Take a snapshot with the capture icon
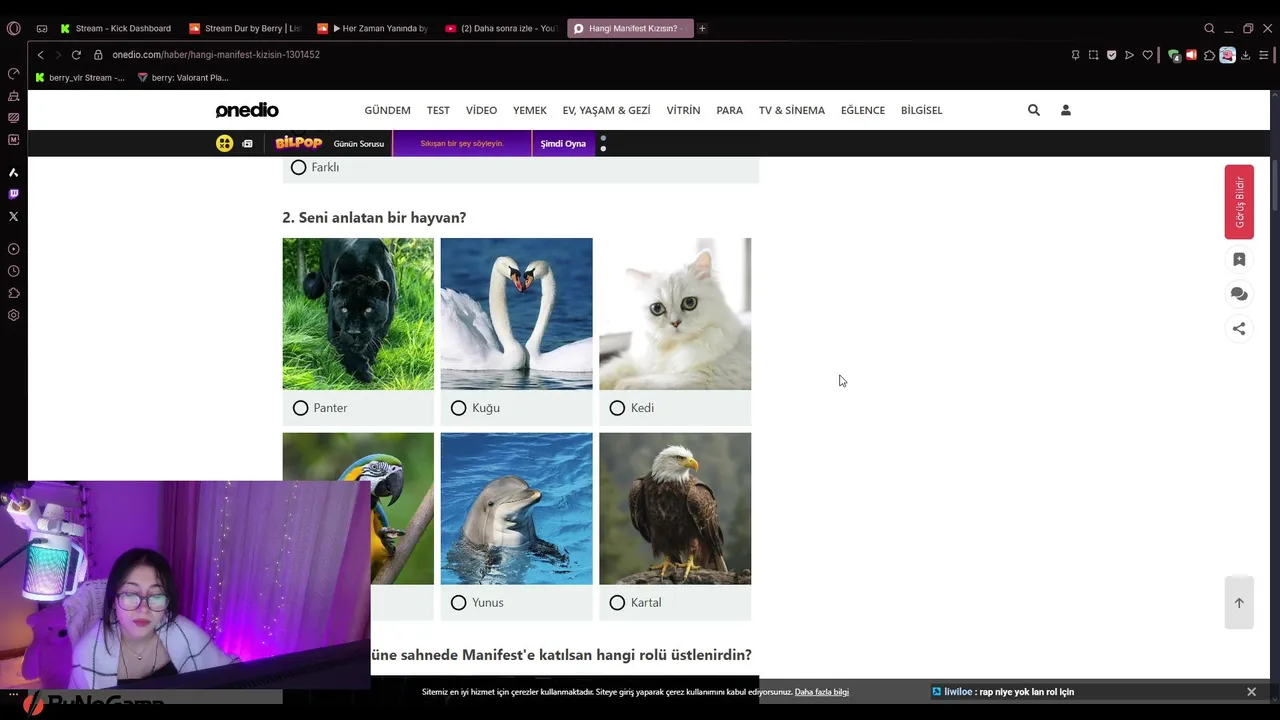This screenshot has width=1280, height=720. (x=1093, y=55)
